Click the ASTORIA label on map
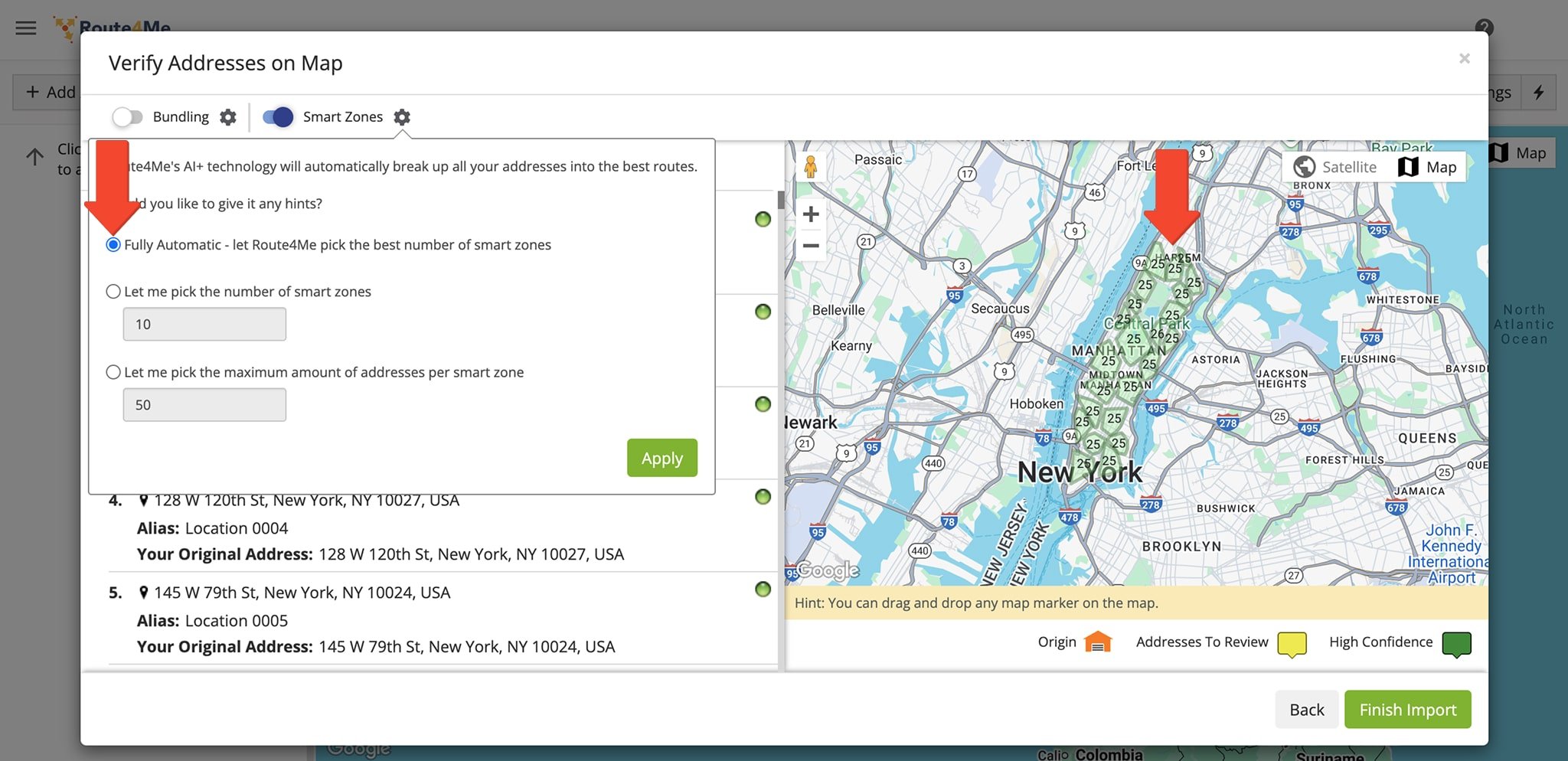Viewport: 1568px width, 761px height. [x=1215, y=360]
